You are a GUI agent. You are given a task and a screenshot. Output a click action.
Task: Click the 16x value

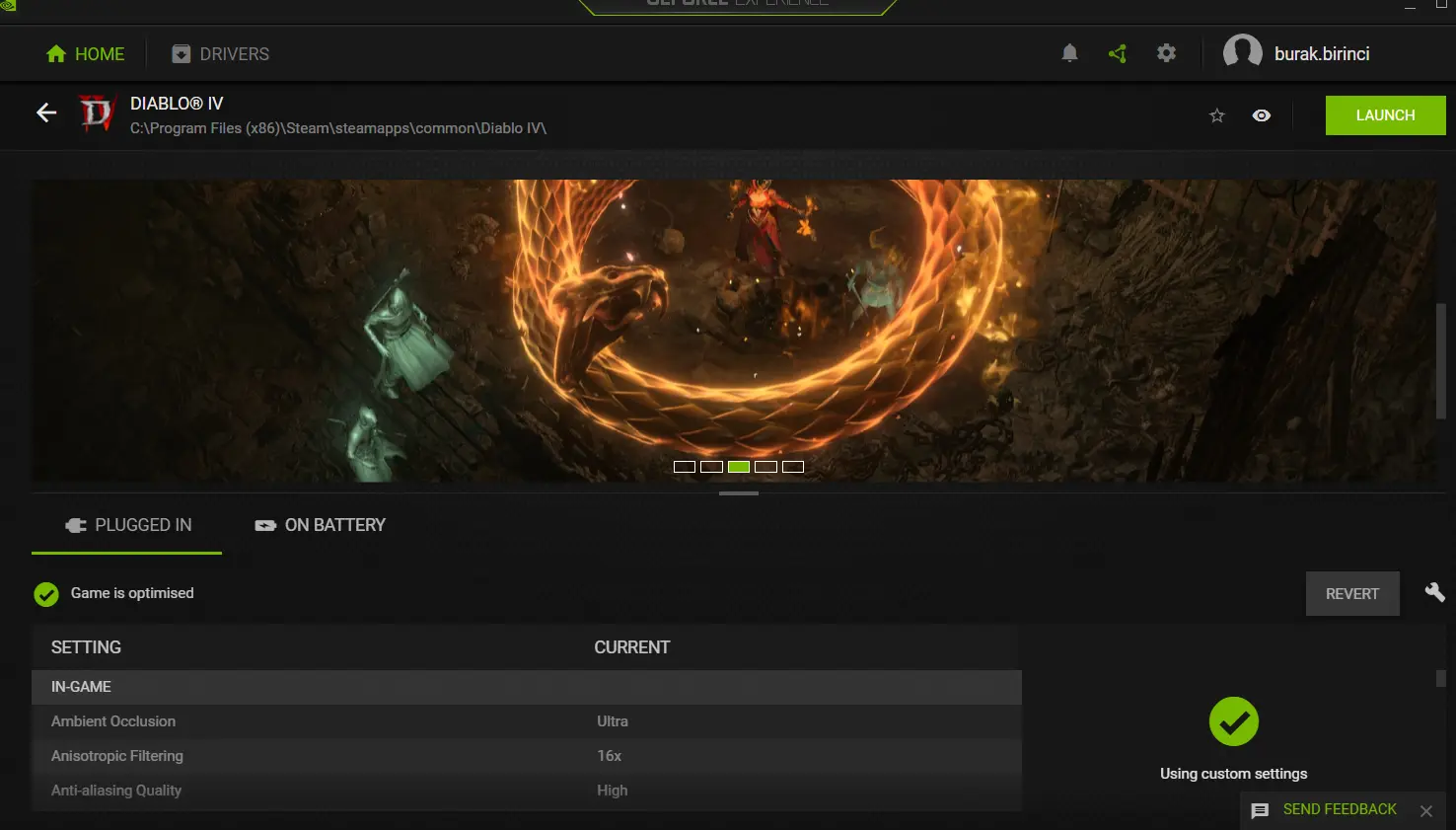pyautogui.click(x=609, y=756)
